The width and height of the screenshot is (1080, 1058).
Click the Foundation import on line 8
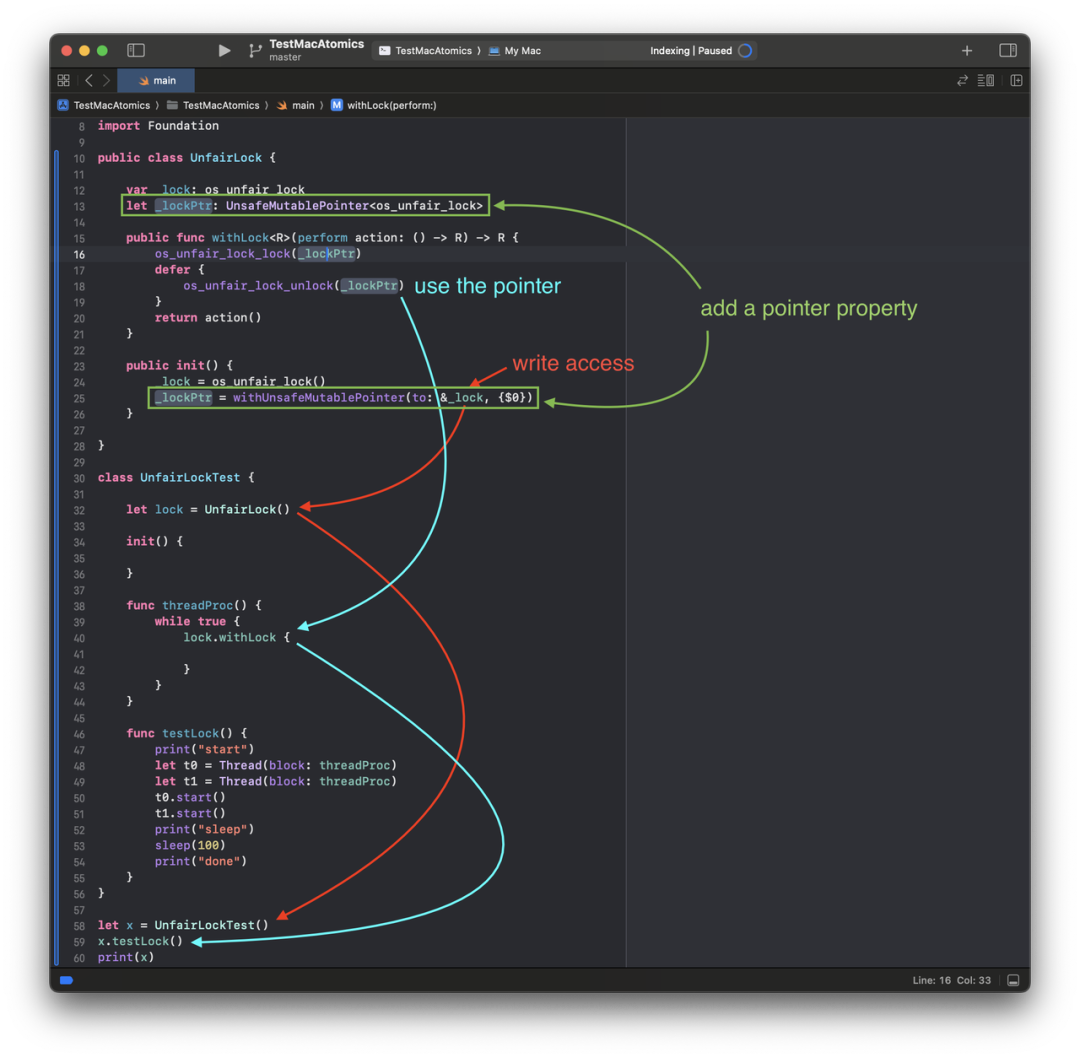(x=183, y=126)
